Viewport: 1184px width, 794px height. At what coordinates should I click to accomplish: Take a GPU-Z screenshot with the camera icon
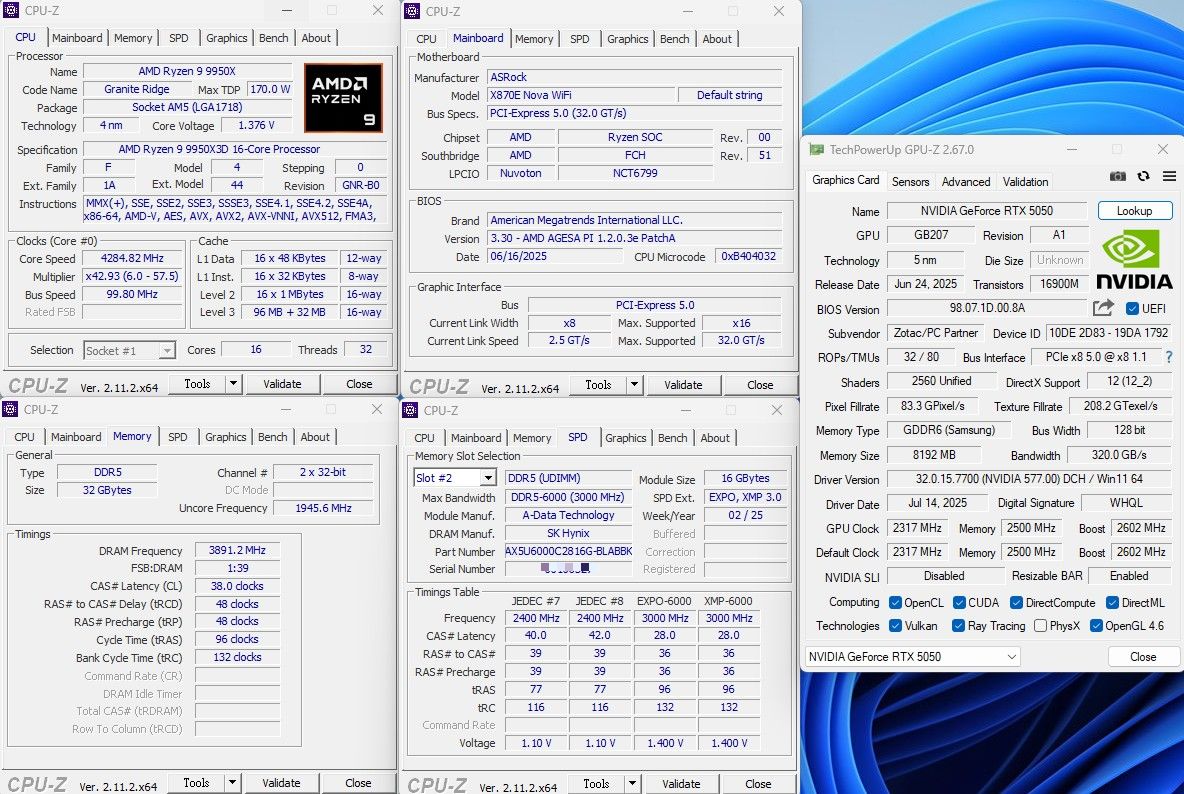click(x=1118, y=176)
